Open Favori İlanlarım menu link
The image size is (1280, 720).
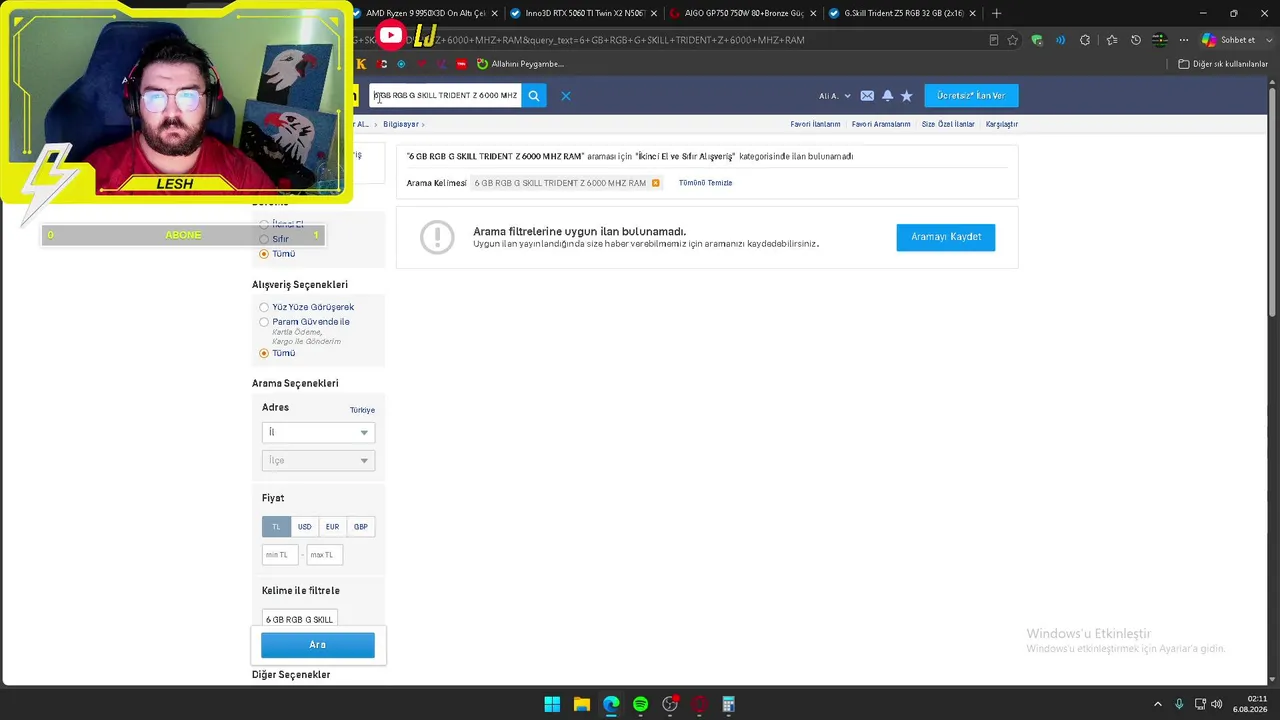tap(815, 124)
